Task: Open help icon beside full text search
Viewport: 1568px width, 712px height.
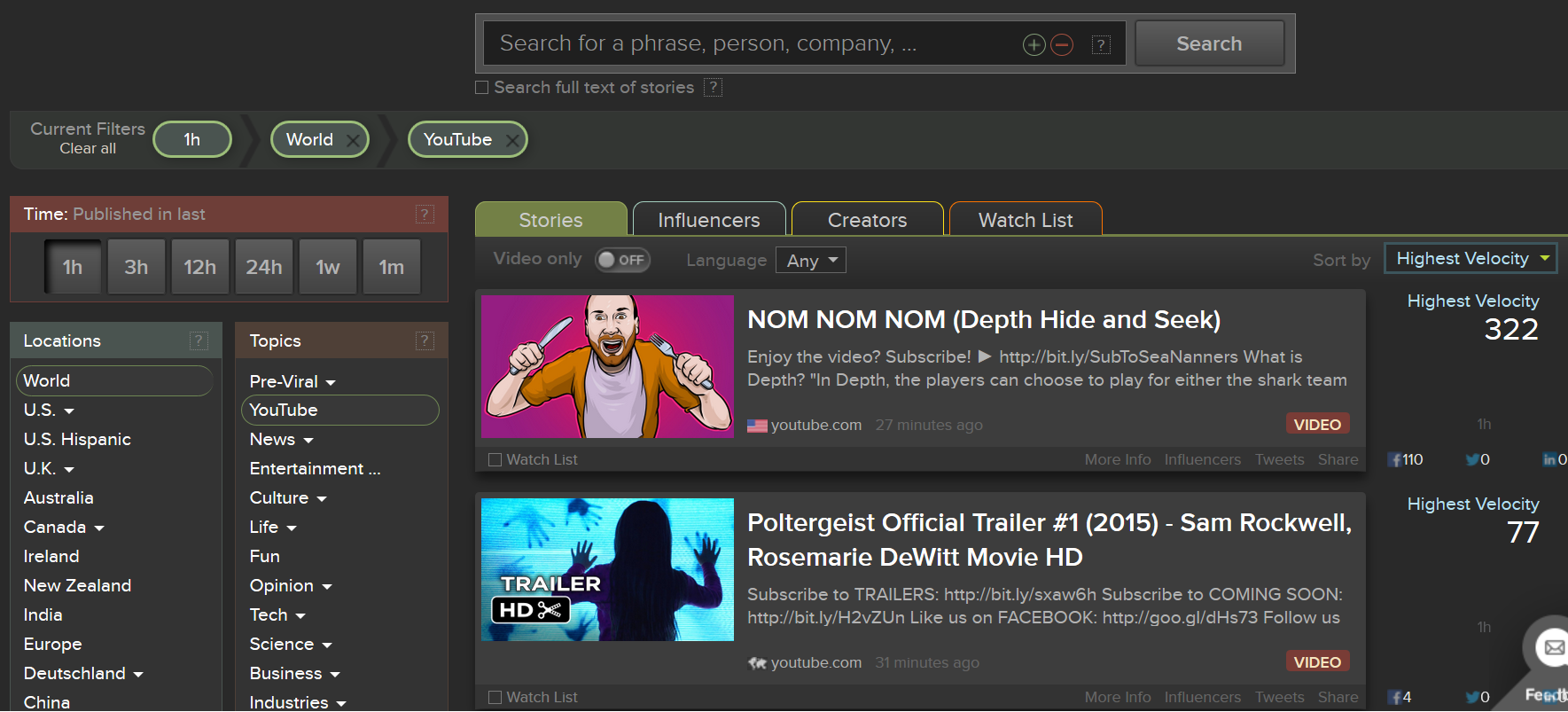Action: pyautogui.click(x=713, y=87)
